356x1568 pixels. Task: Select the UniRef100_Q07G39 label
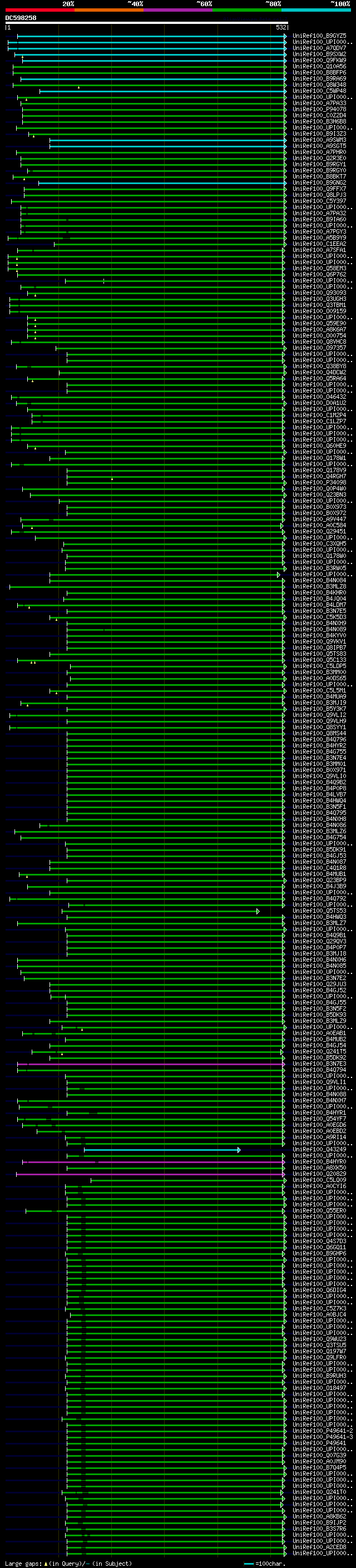pos(319,1455)
